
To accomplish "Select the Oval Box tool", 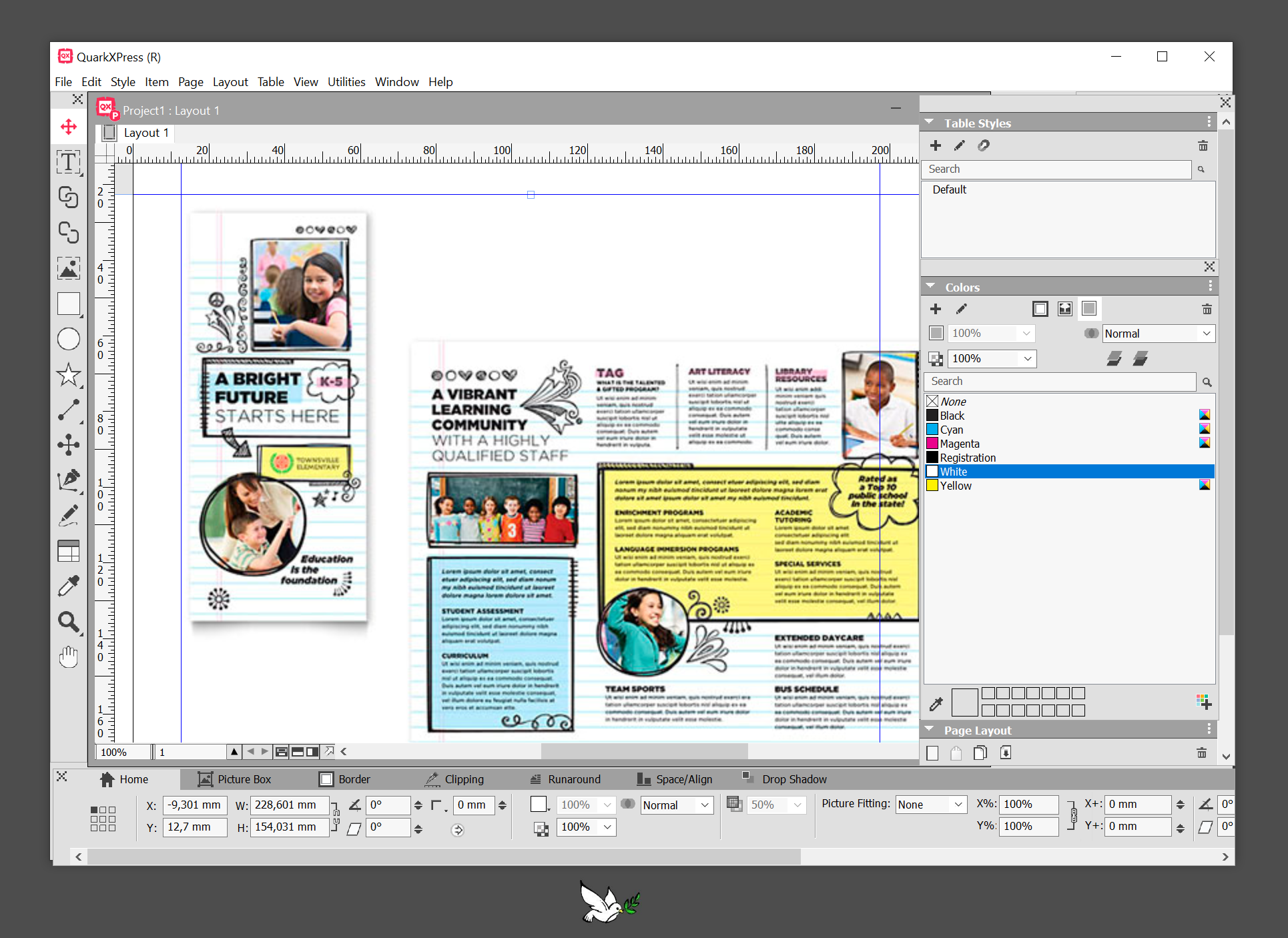I will pos(68,339).
